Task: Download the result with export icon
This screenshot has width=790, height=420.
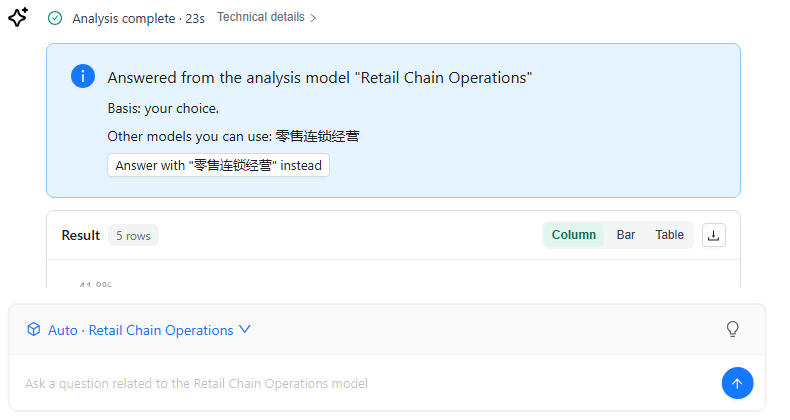Action: 714,235
